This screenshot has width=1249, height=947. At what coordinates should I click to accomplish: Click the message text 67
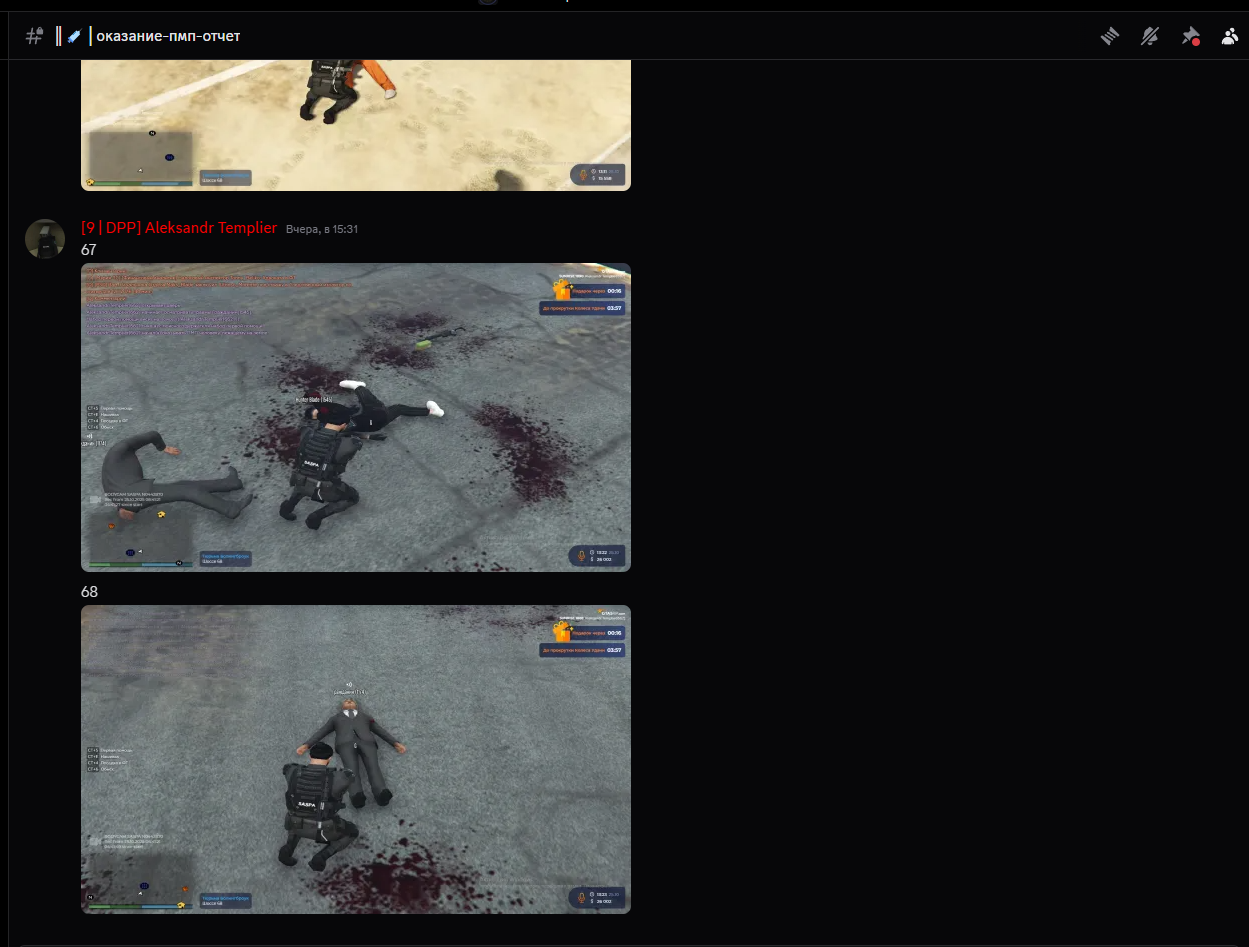pos(89,249)
